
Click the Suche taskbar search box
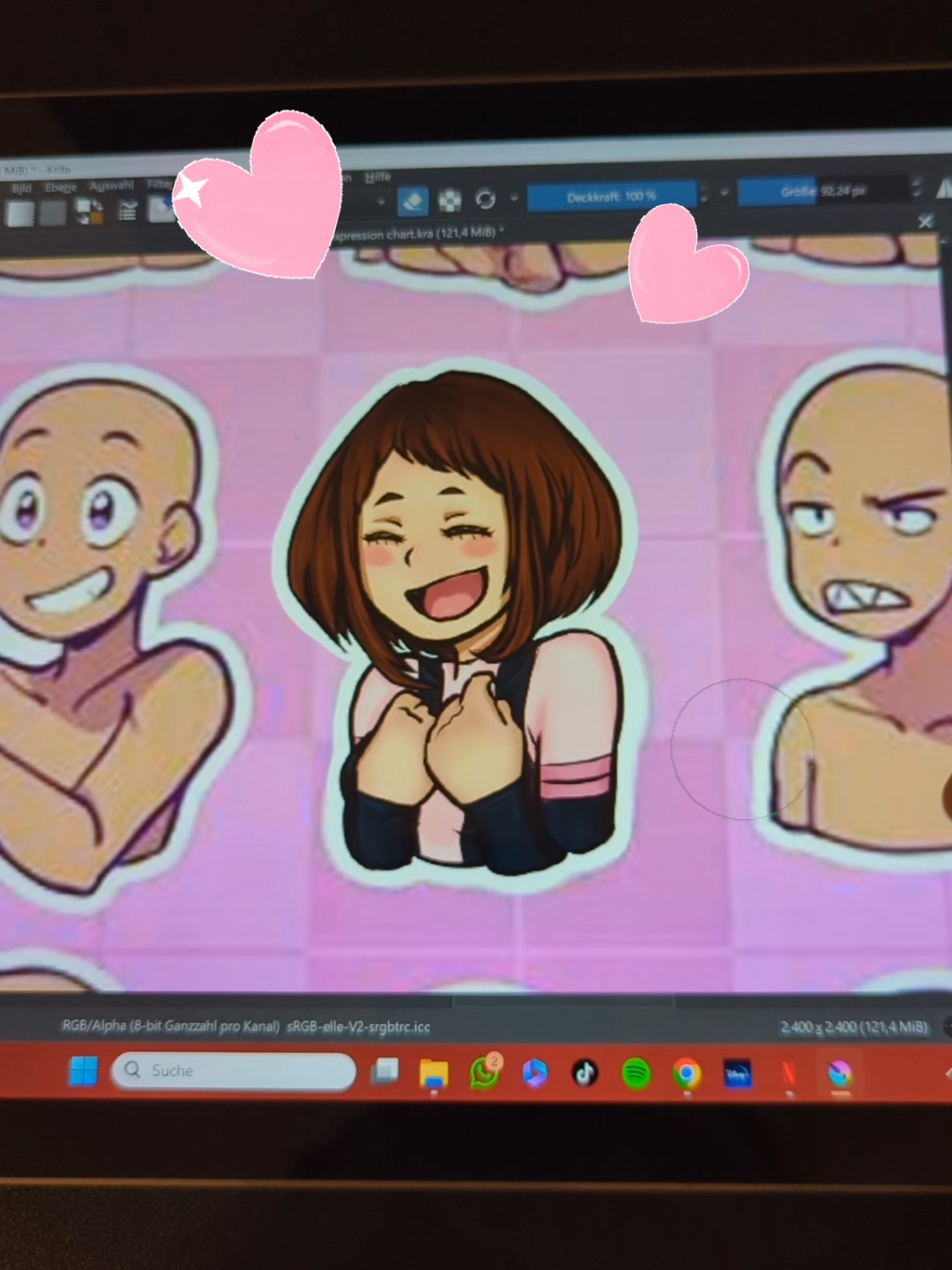pos(233,1071)
